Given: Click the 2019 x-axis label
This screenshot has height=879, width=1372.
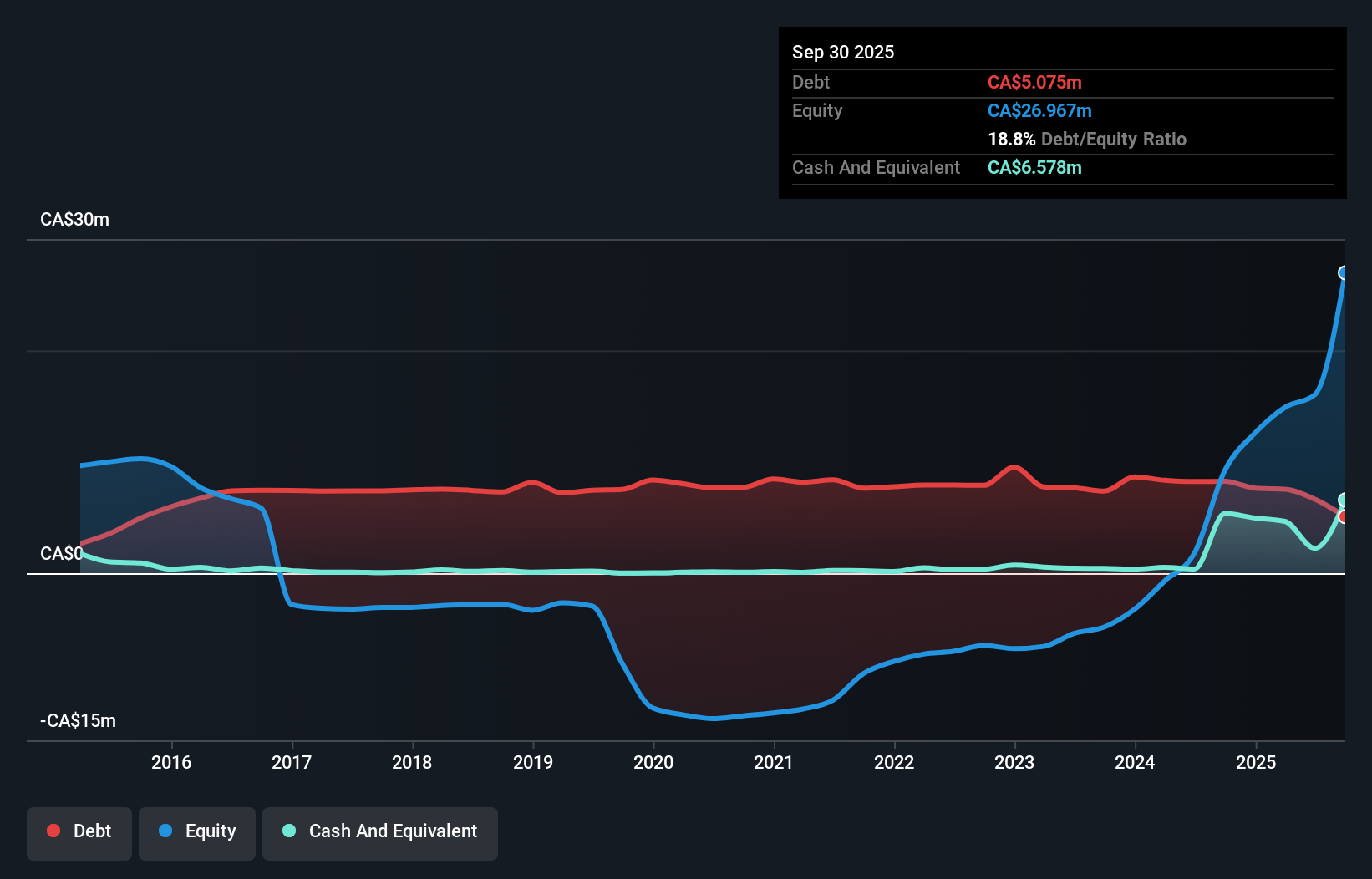Looking at the screenshot, I should coord(533,762).
